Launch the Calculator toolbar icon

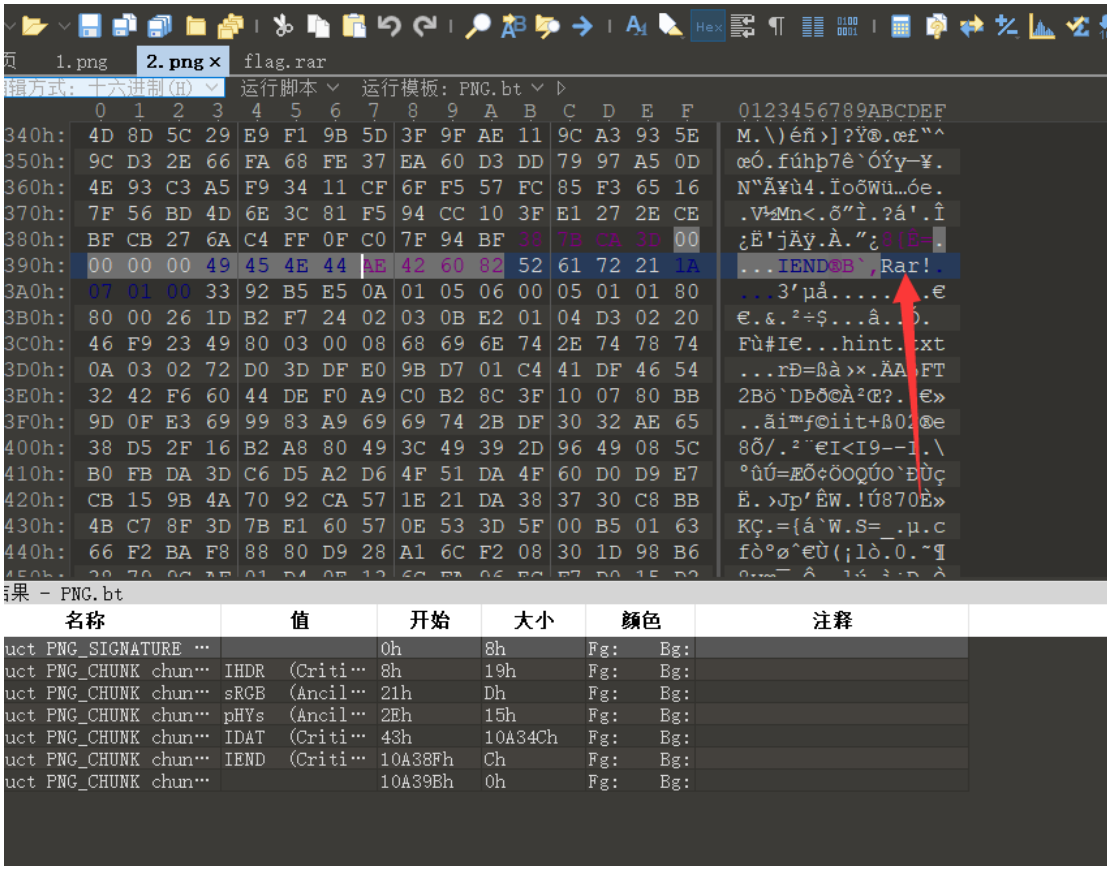click(901, 27)
